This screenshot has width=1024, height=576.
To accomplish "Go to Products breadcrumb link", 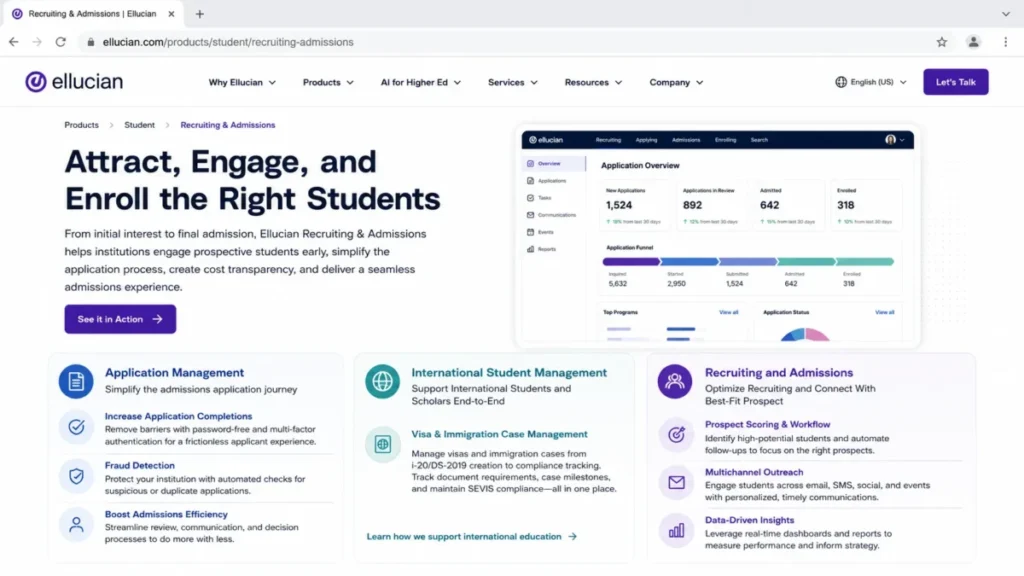I will [x=82, y=125].
